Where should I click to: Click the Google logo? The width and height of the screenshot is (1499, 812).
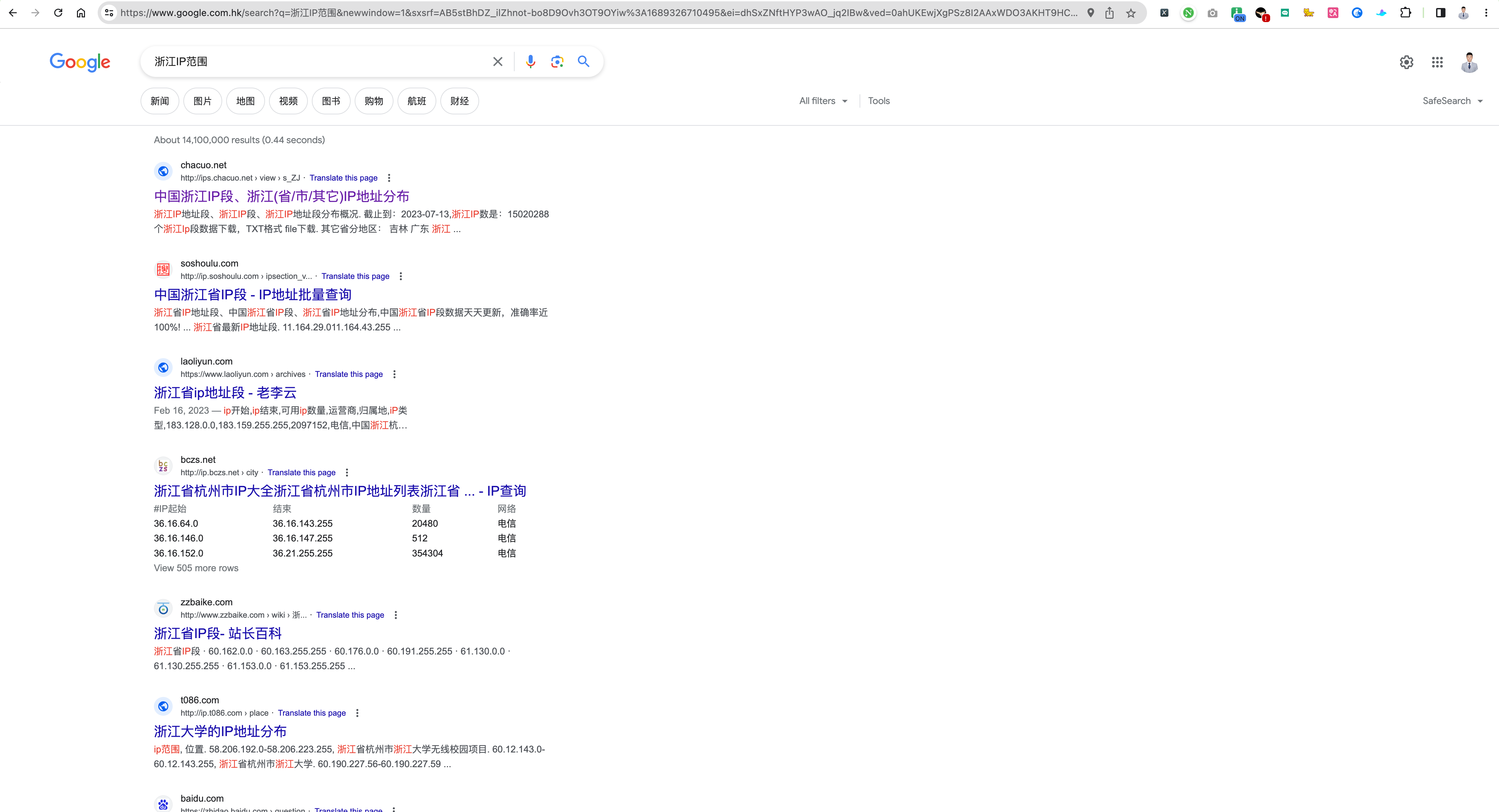pyautogui.click(x=80, y=62)
